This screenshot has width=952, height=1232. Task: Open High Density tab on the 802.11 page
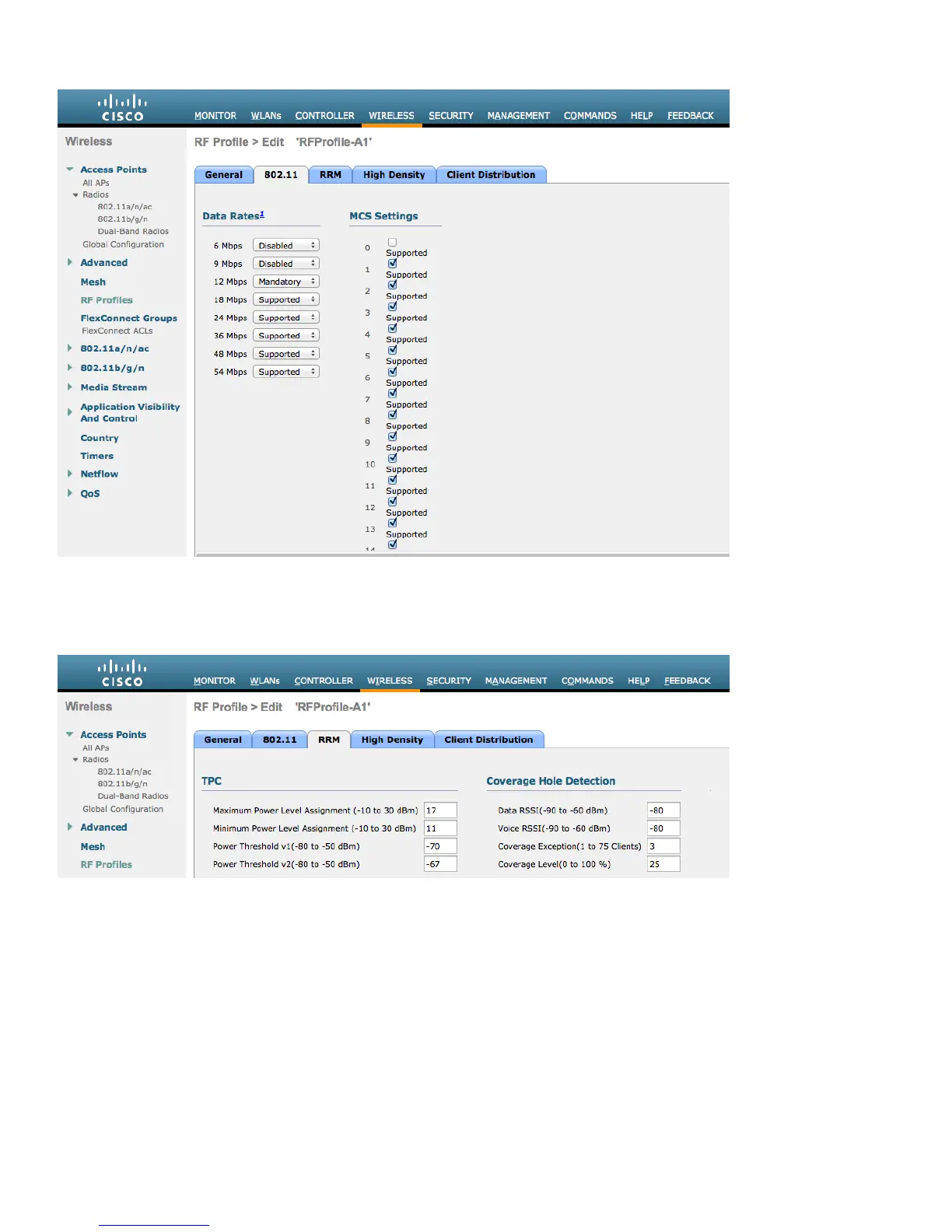[394, 175]
